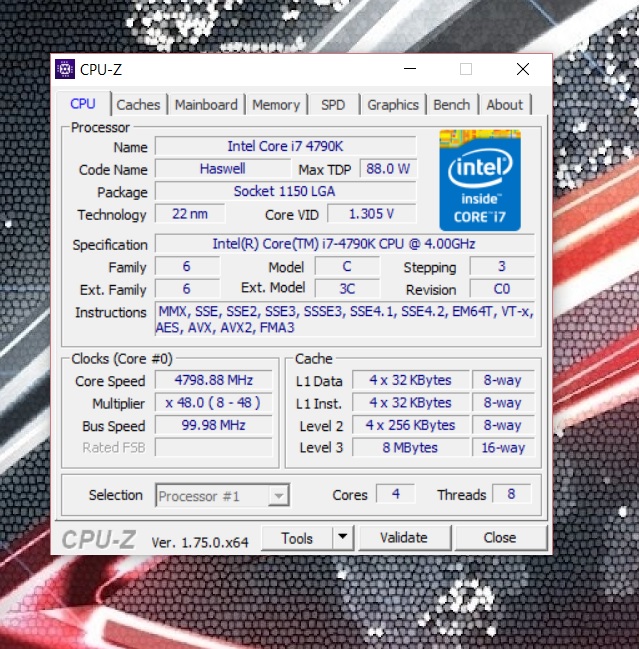
Task: Click the Model value 'C'
Action: (347, 266)
